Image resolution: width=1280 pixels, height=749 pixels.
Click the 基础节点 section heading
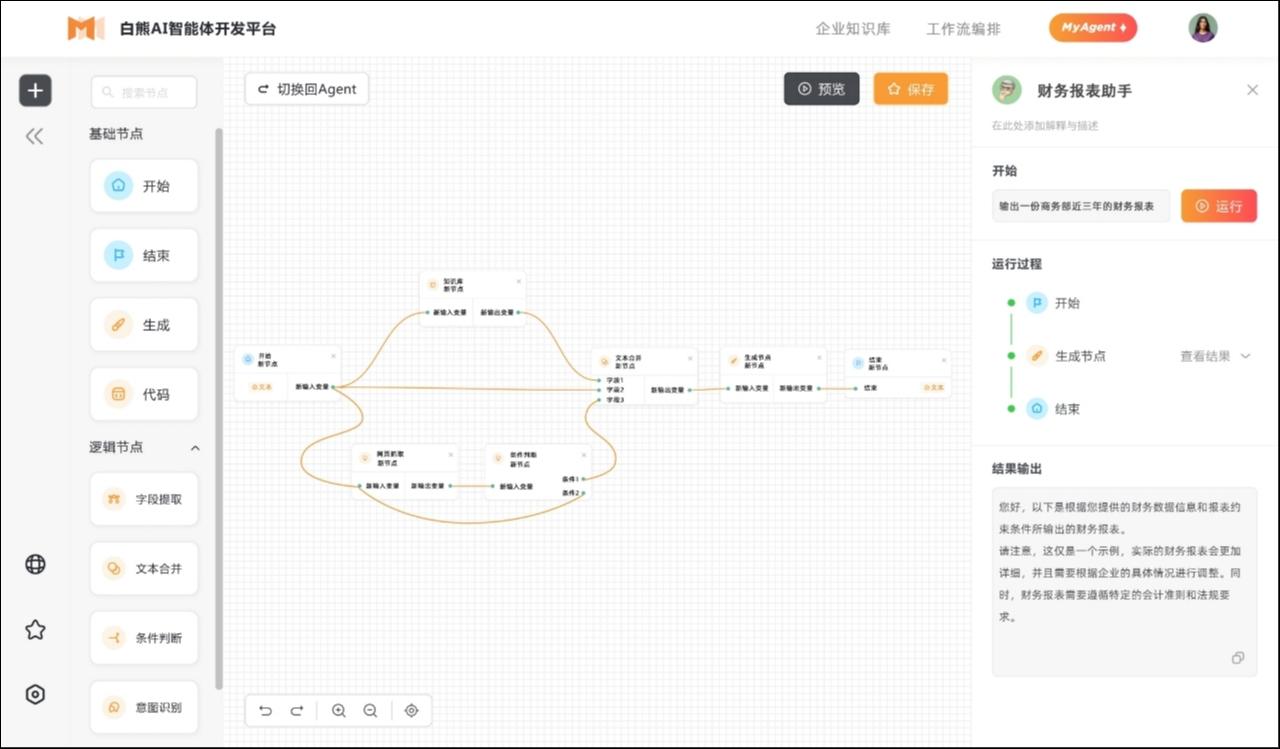(x=116, y=134)
